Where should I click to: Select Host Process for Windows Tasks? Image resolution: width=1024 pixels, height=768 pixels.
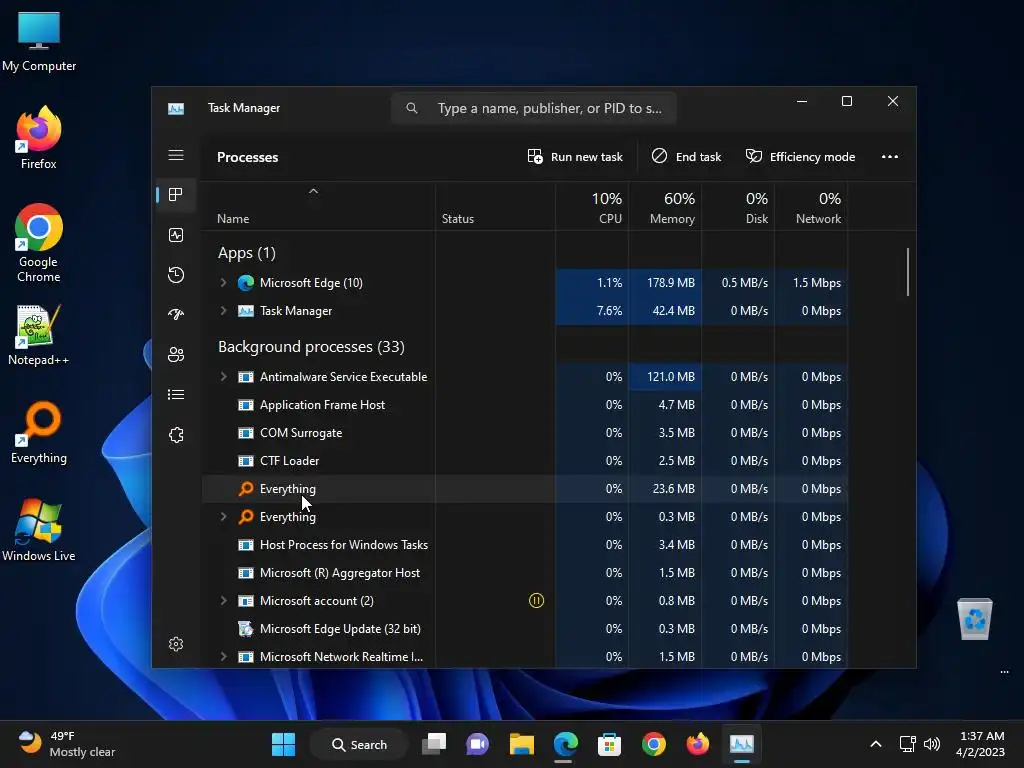click(x=344, y=545)
